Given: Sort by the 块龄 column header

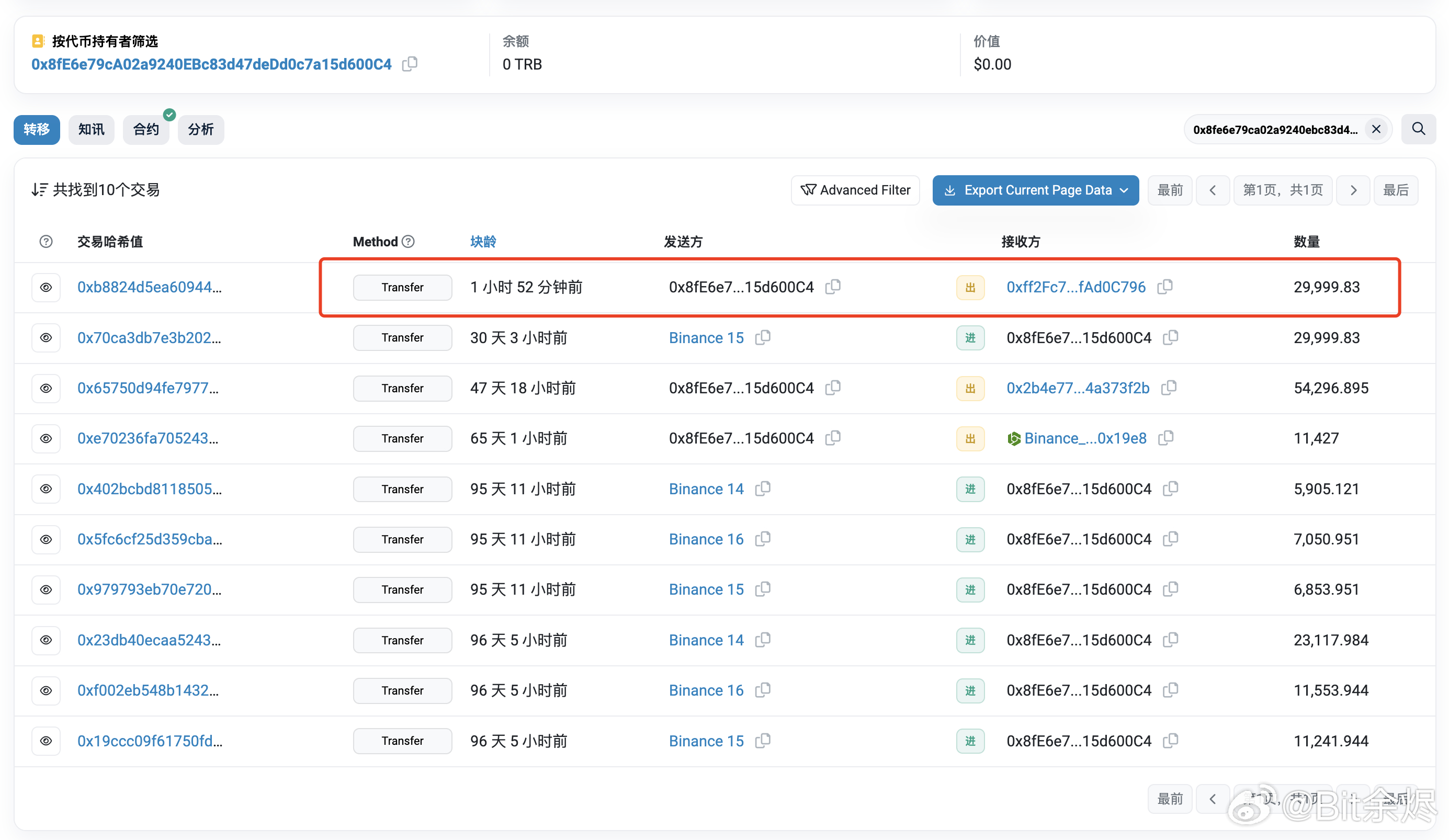Looking at the screenshot, I should [483, 242].
